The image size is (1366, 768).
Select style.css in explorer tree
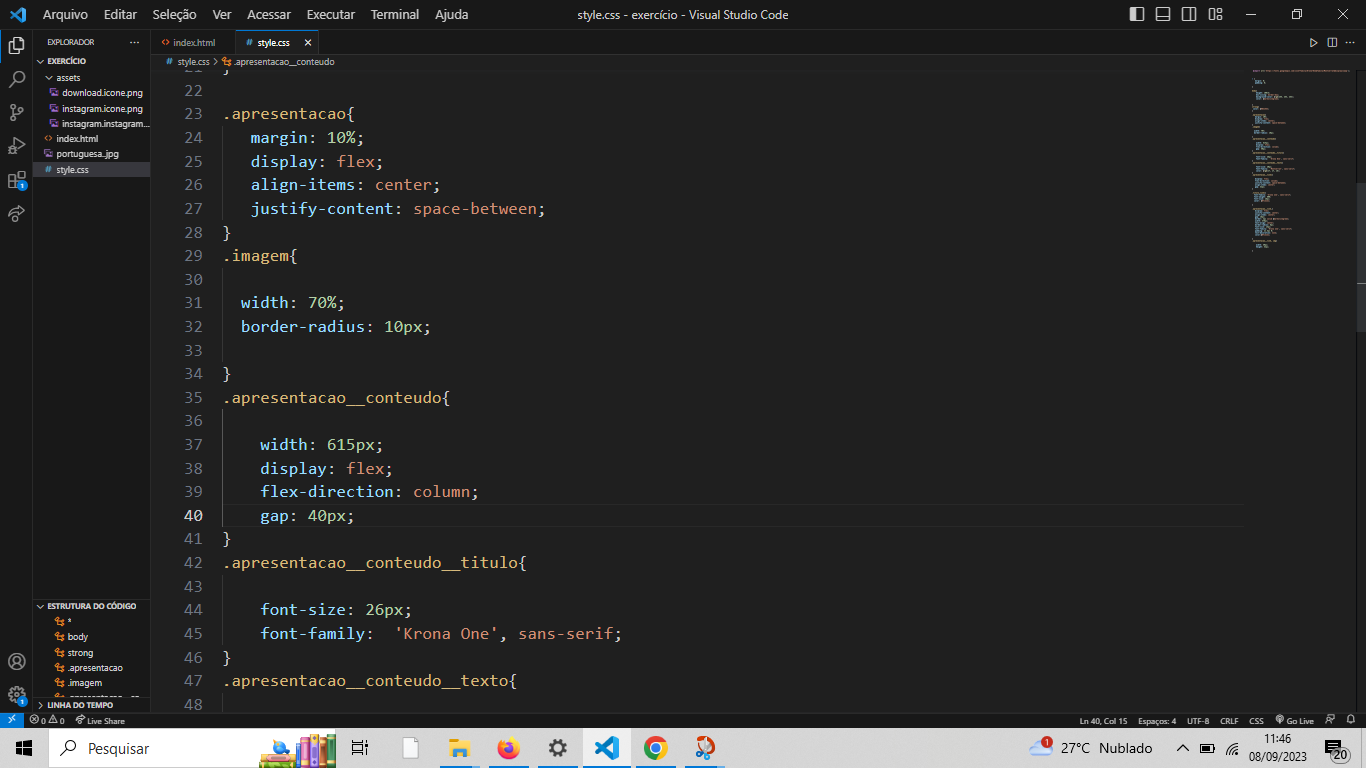pos(91,170)
